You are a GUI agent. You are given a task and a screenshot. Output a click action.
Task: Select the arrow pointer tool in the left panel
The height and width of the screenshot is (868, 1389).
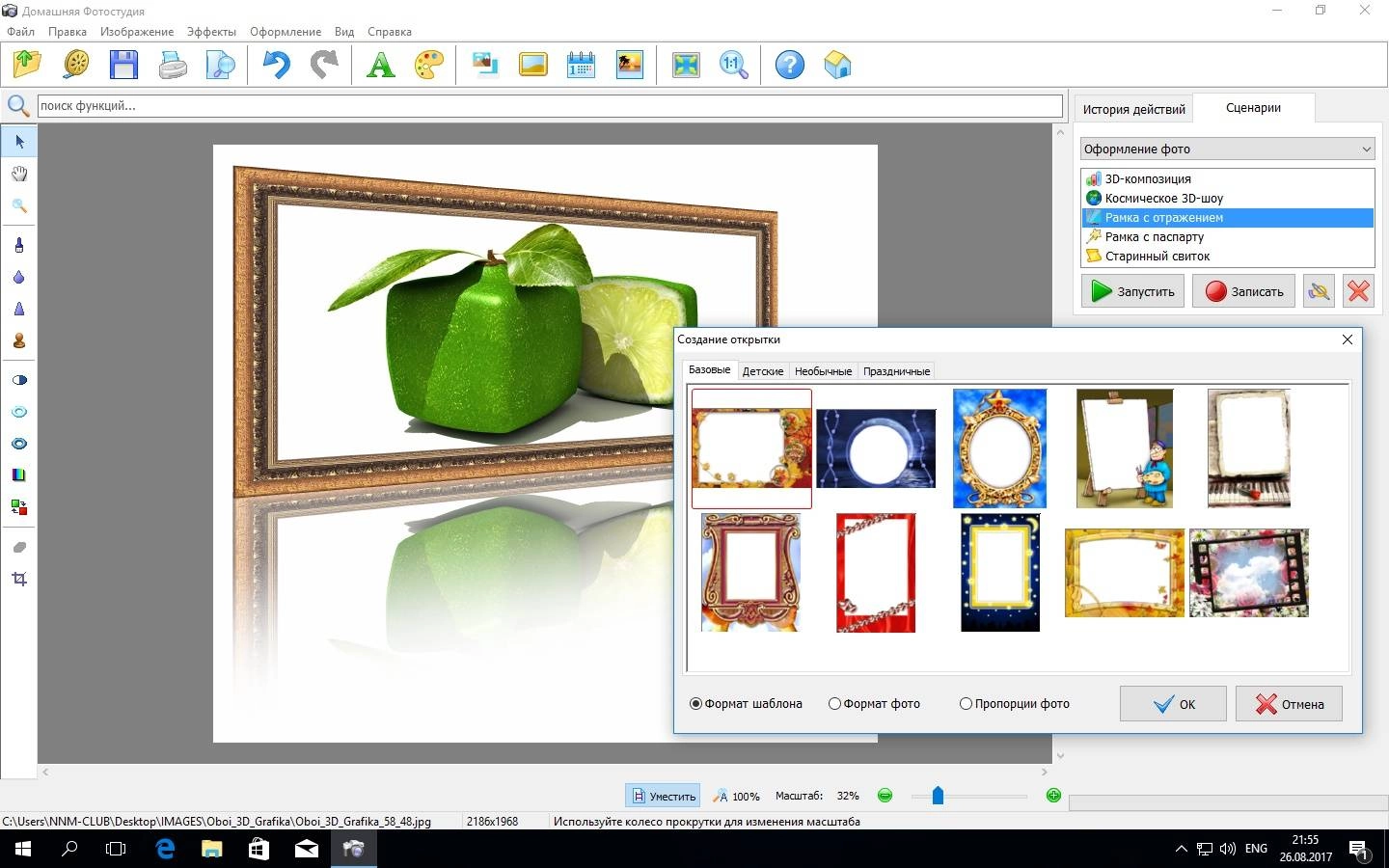click(x=19, y=142)
